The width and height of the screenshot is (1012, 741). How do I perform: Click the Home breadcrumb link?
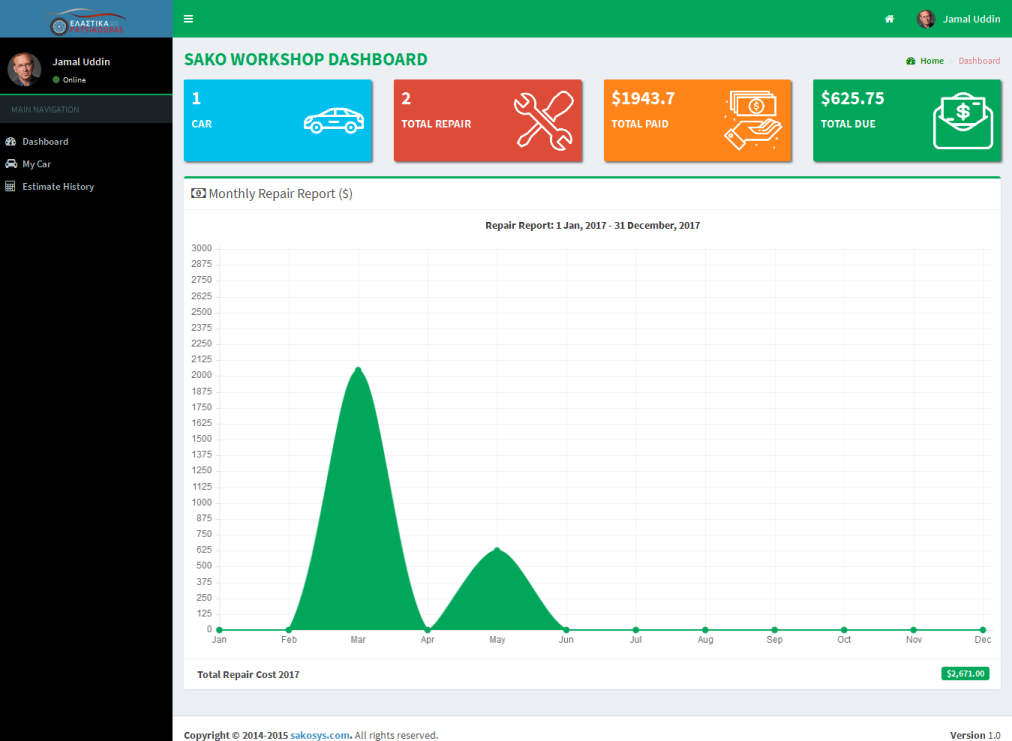coord(931,61)
